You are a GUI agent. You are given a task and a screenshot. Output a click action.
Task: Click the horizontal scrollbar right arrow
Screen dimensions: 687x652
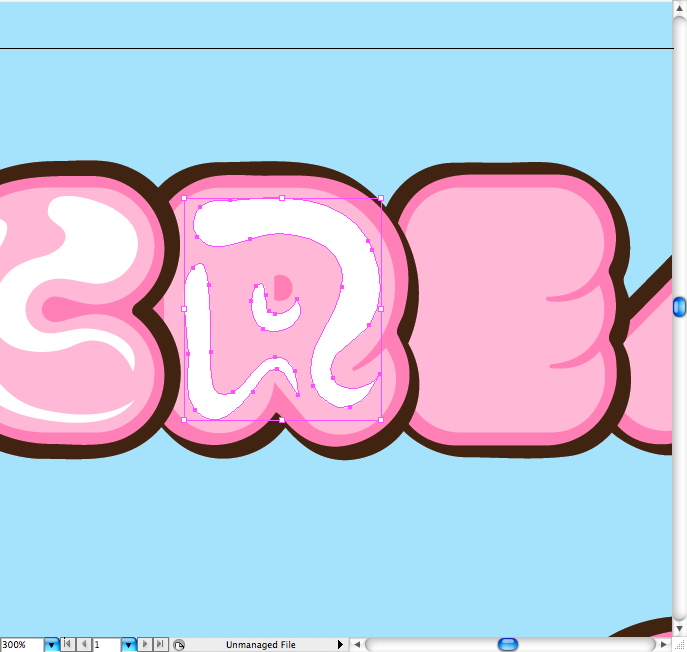[x=664, y=645]
